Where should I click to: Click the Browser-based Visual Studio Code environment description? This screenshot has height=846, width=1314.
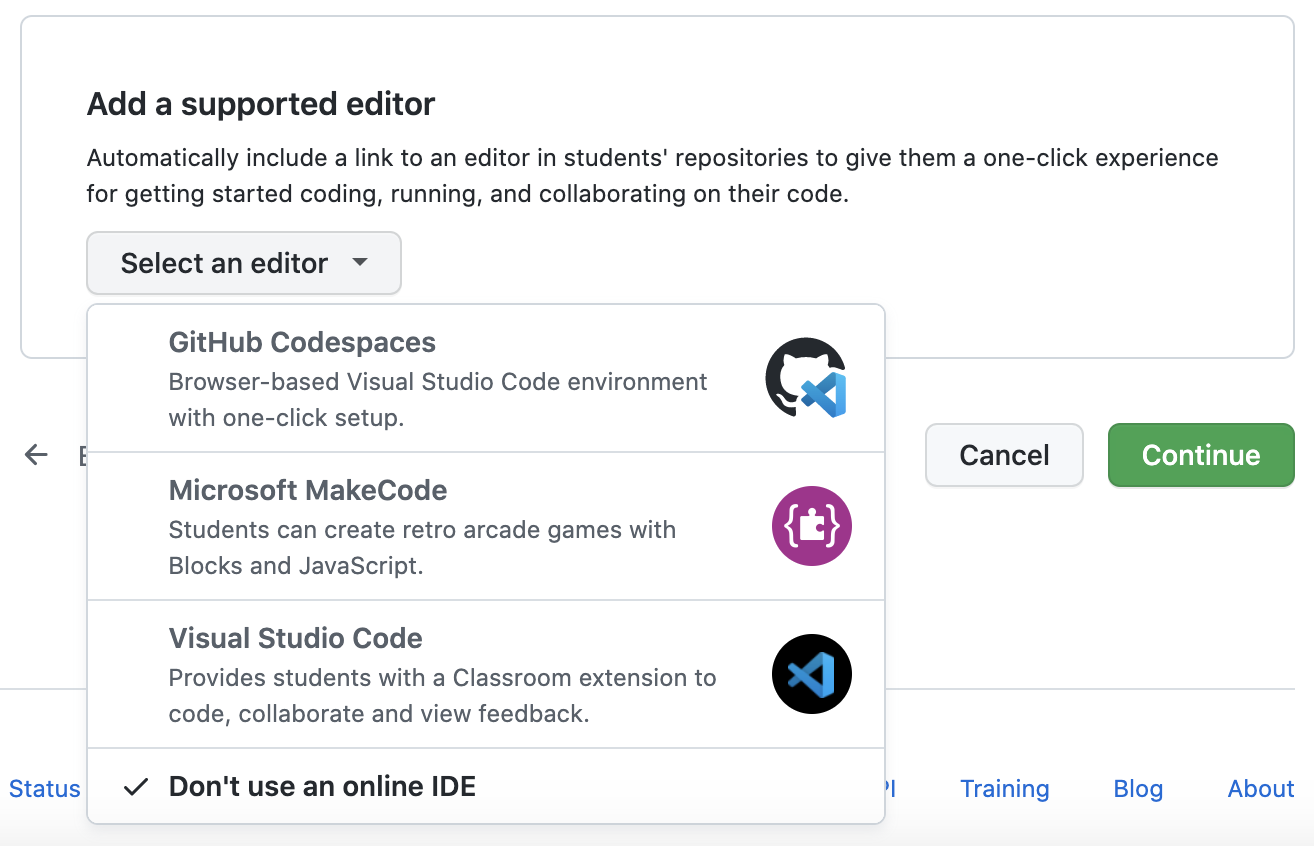pos(438,400)
